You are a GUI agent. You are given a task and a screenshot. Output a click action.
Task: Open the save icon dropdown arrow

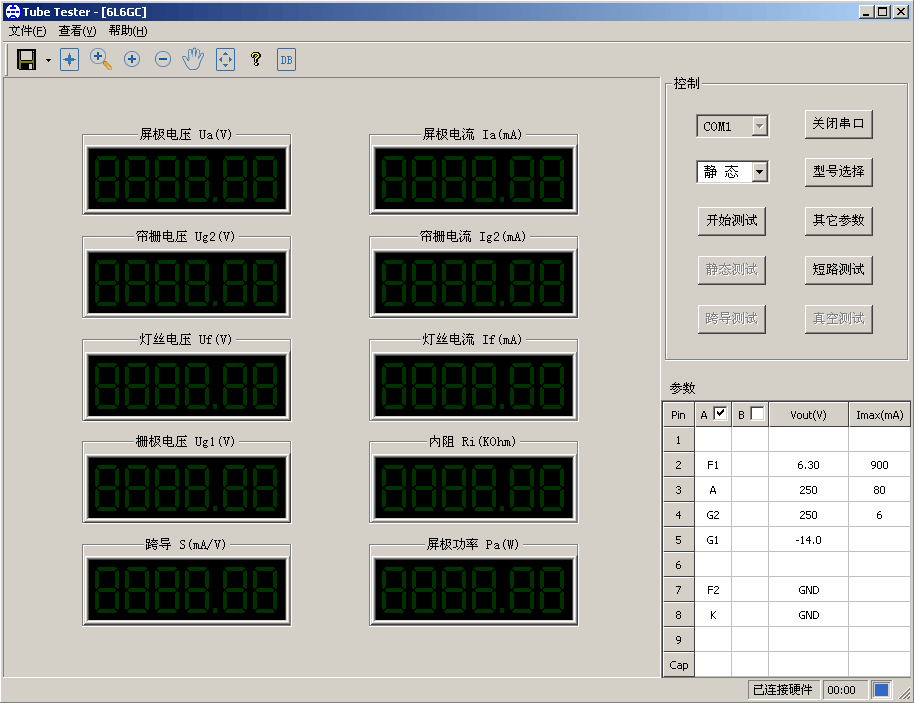[48, 61]
